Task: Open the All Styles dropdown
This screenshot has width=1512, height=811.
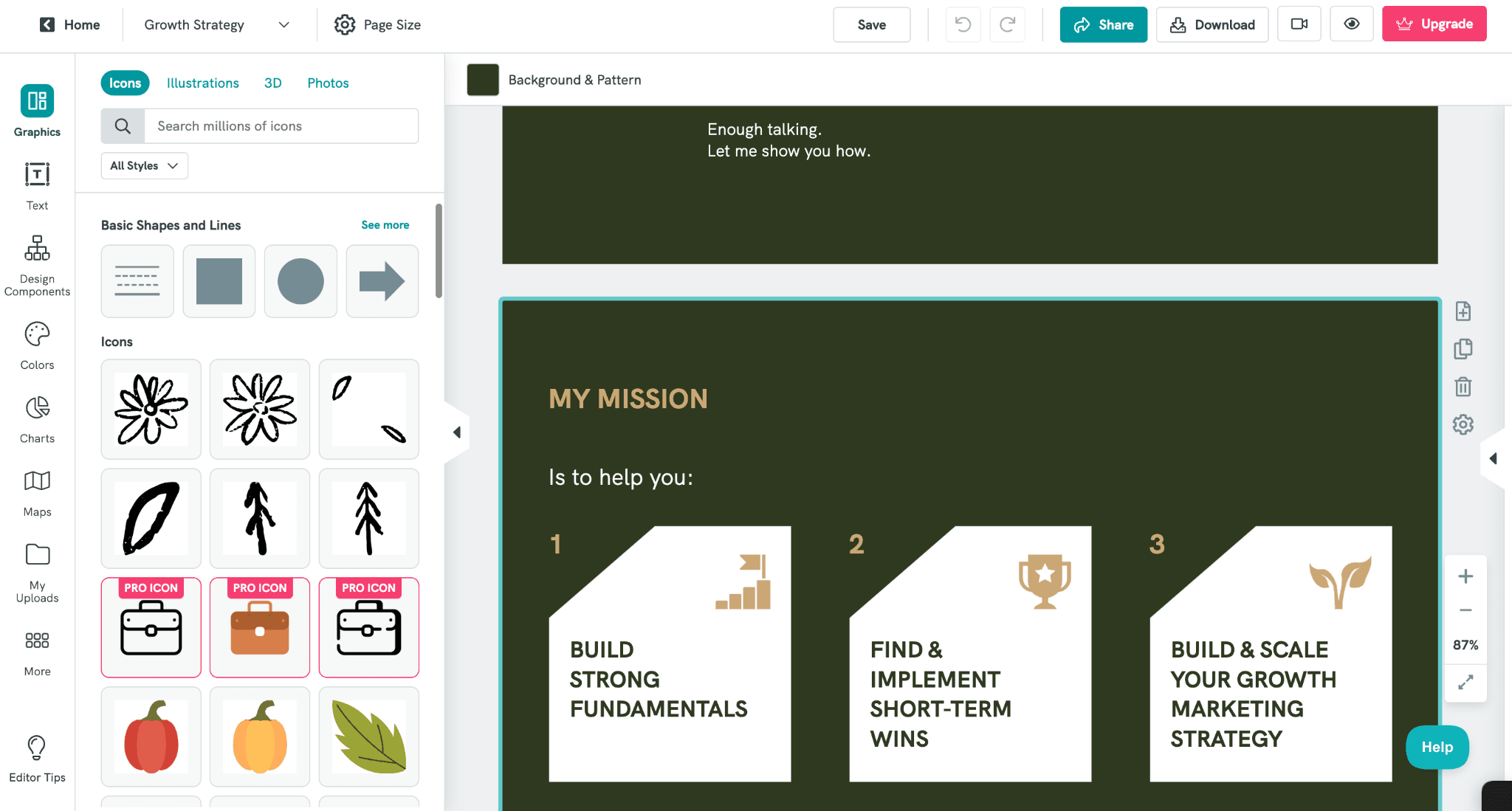Action: pos(144,165)
